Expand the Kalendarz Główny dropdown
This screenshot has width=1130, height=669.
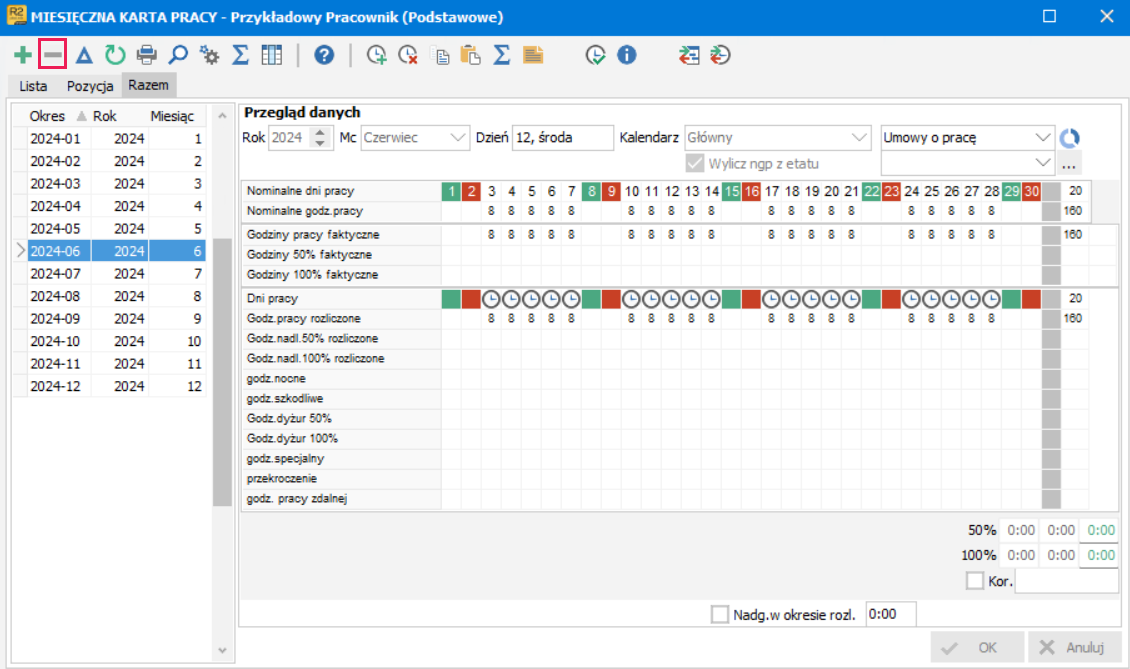(777, 138)
